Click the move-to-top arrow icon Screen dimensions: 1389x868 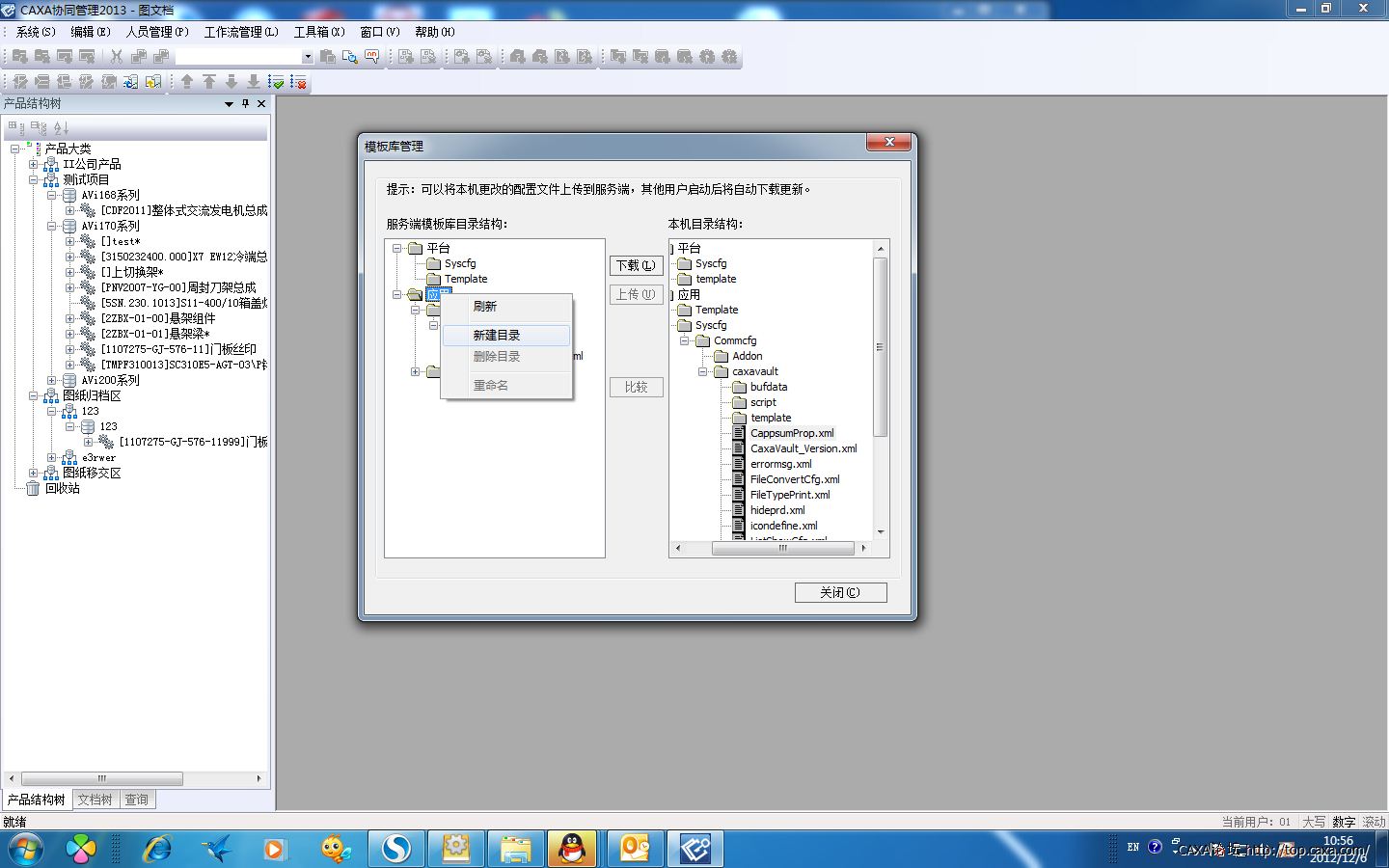pyautogui.click(x=209, y=82)
